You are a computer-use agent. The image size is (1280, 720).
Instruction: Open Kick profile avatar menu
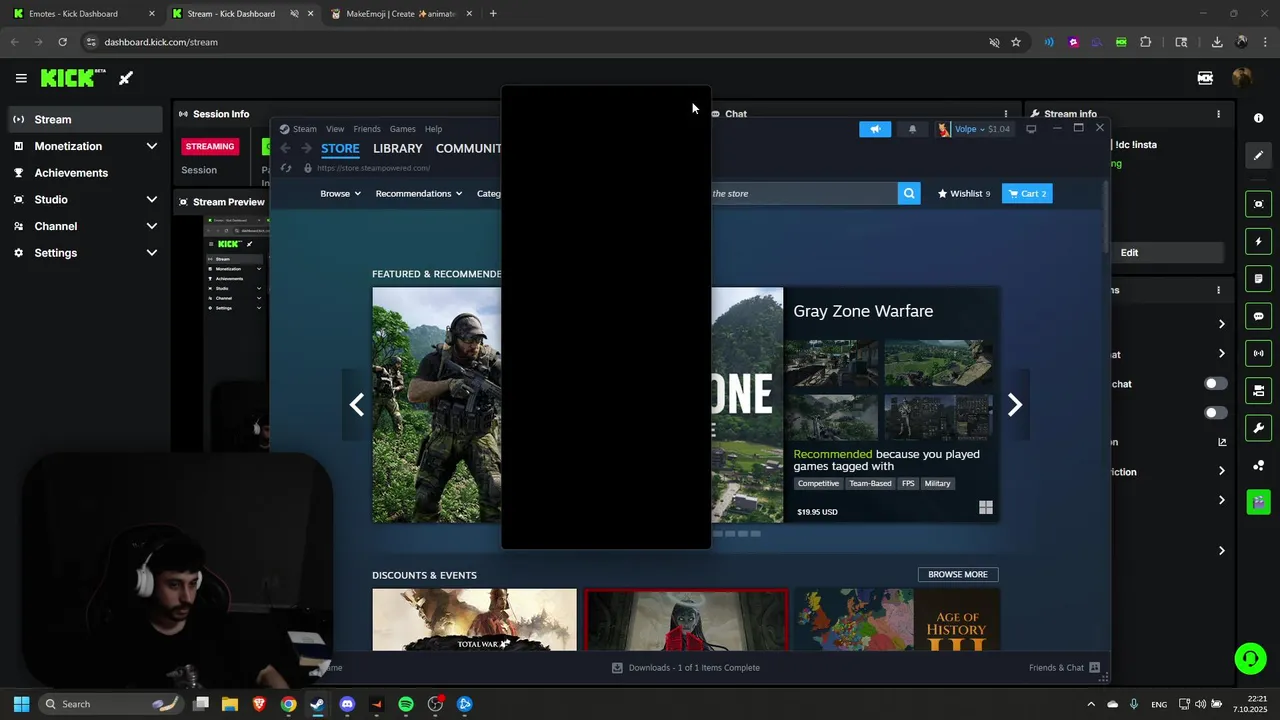point(1242,78)
